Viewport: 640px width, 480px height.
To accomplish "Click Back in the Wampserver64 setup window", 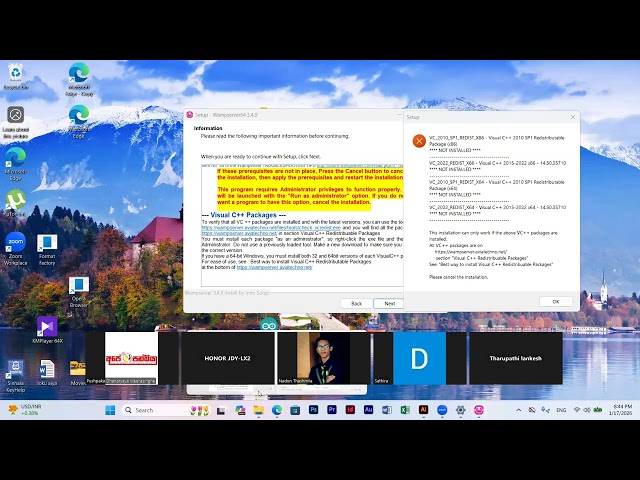I will [356, 303].
